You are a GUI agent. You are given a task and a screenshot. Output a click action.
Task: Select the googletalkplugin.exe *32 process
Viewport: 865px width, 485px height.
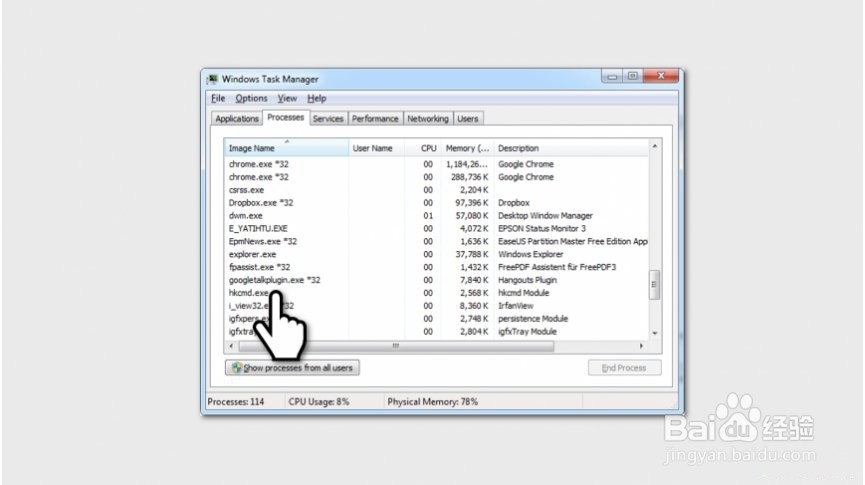click(x=436, y=280)
